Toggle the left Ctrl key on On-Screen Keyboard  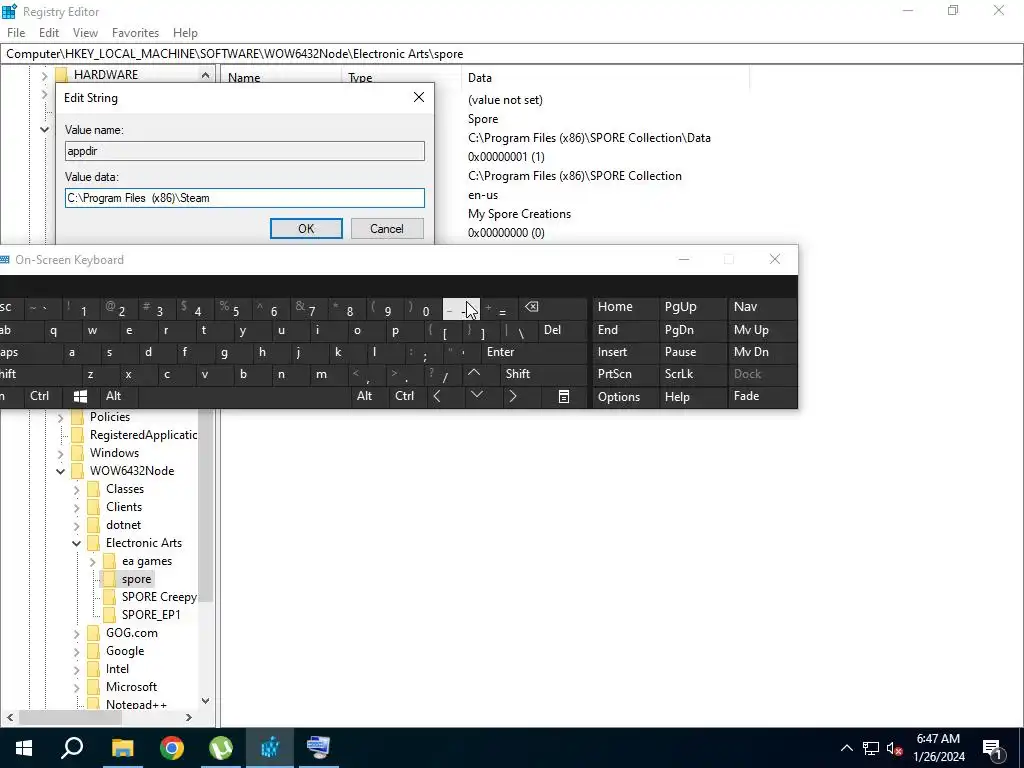39,396
